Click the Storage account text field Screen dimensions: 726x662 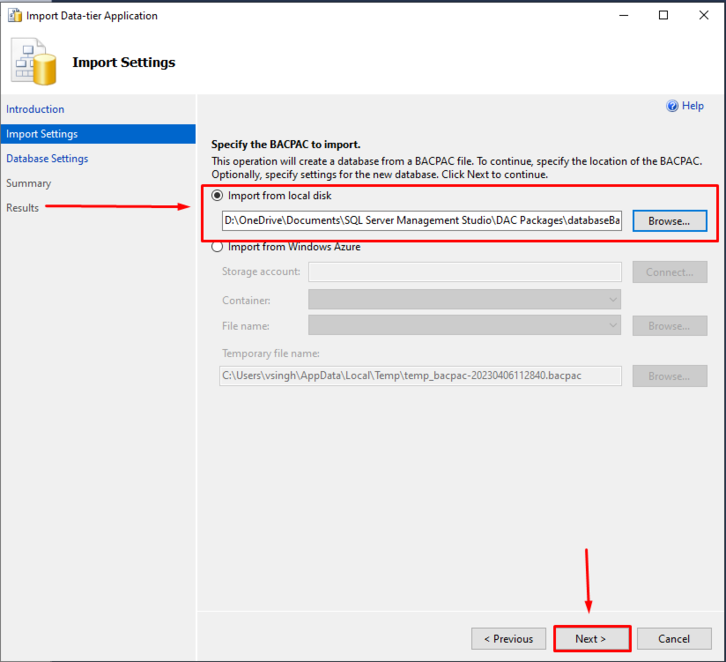(465, 272)
